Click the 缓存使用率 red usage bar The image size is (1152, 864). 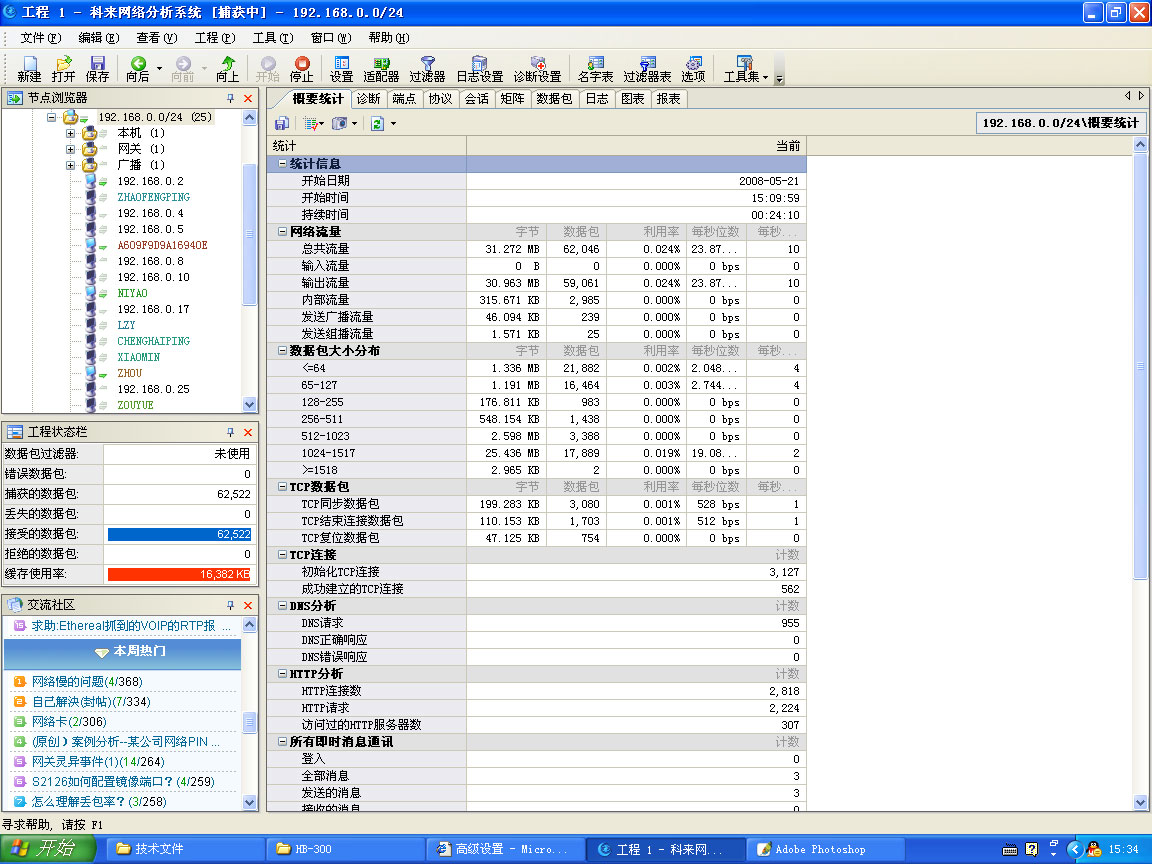click(179, 574)
